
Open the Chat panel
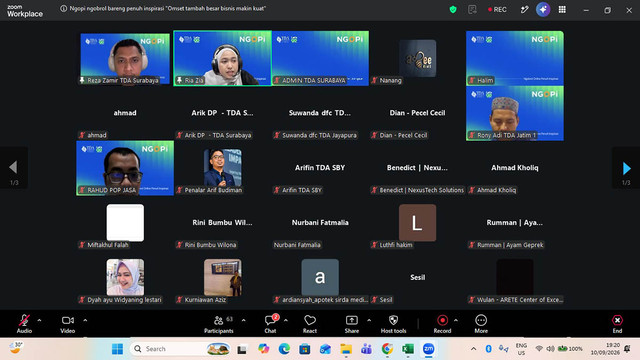270,324
